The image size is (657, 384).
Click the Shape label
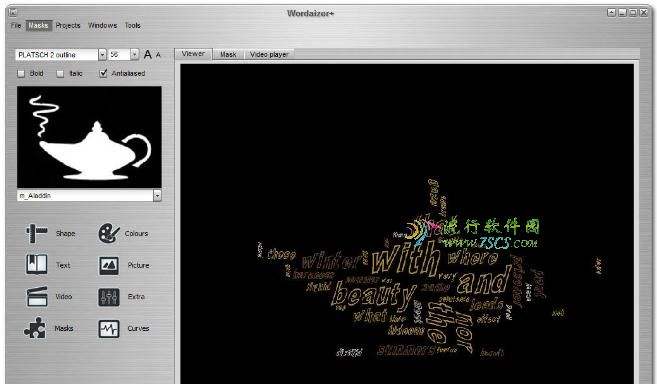[65, 234]
